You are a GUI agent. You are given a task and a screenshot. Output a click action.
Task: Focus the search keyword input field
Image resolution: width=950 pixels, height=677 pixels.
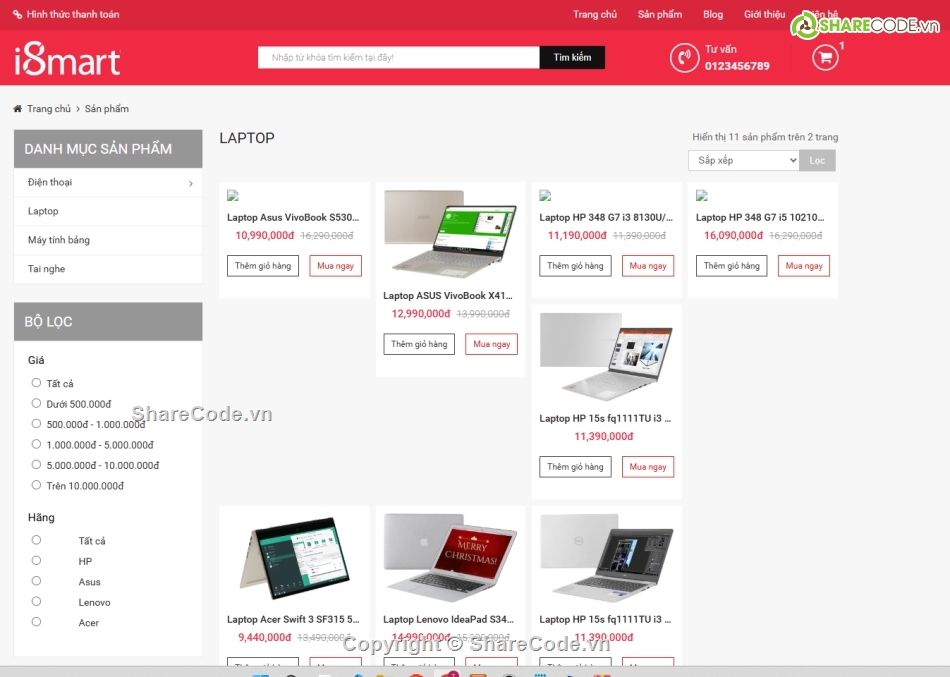pos(399,58)
